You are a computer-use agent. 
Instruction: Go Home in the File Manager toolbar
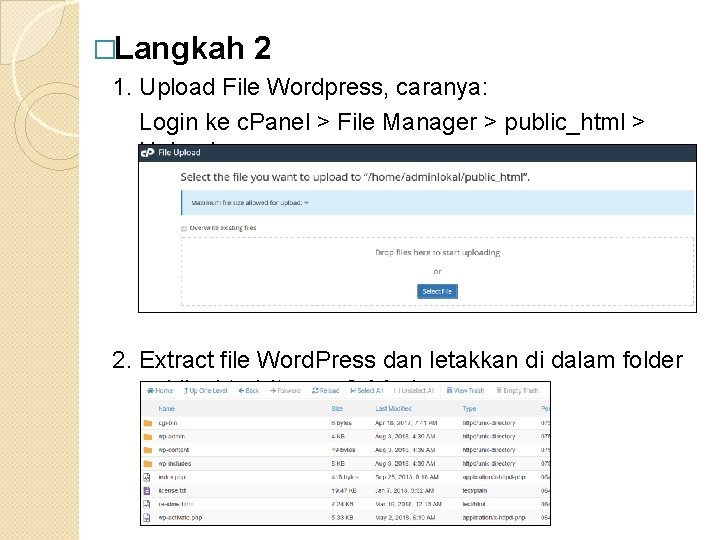[160, 391]
